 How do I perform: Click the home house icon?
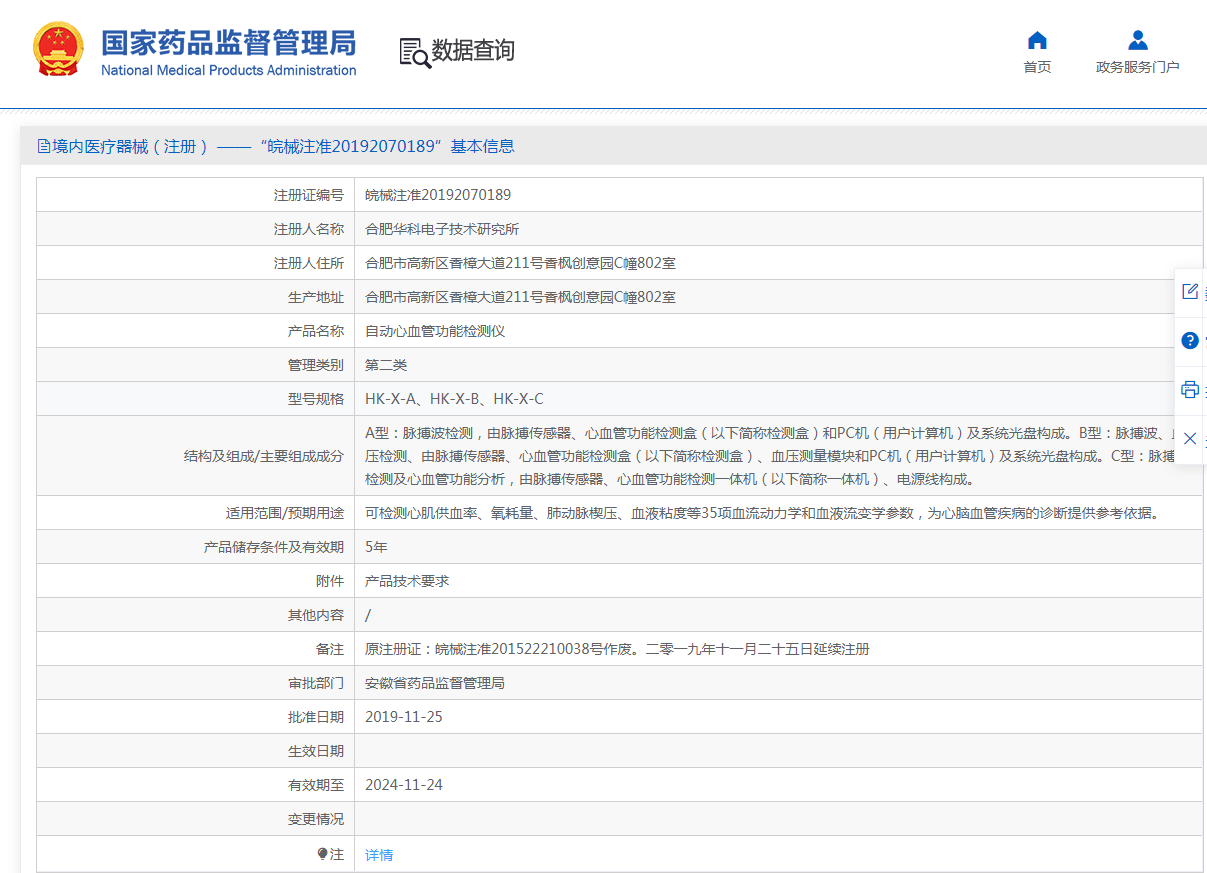point(1037,40)
